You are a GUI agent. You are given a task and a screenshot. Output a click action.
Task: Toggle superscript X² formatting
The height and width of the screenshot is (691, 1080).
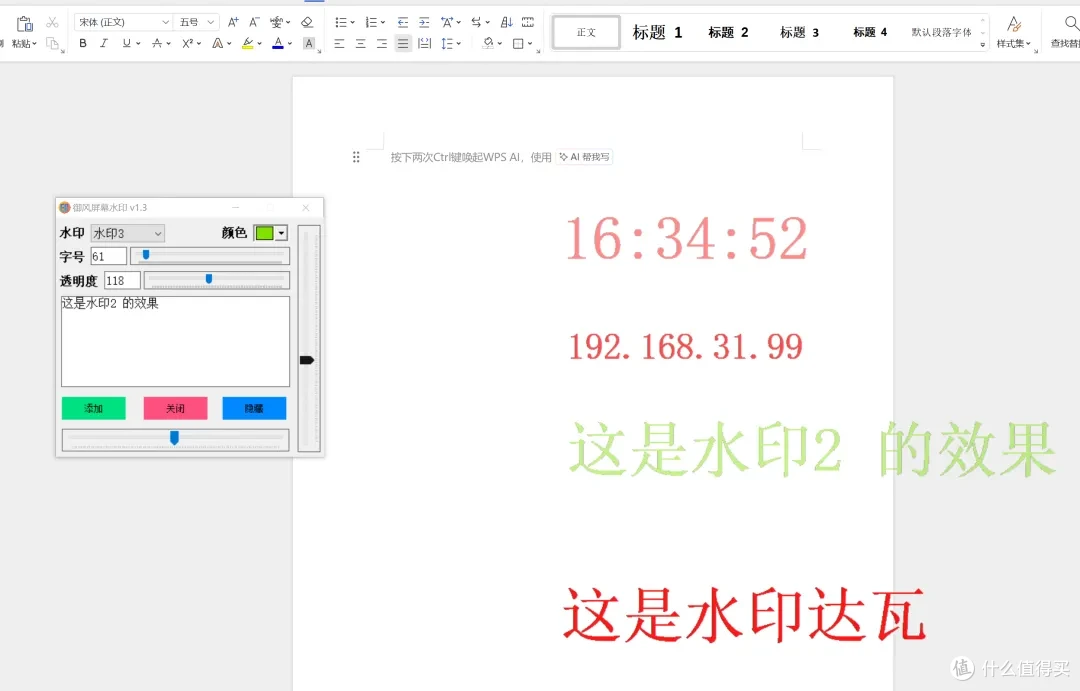[187, 43]
